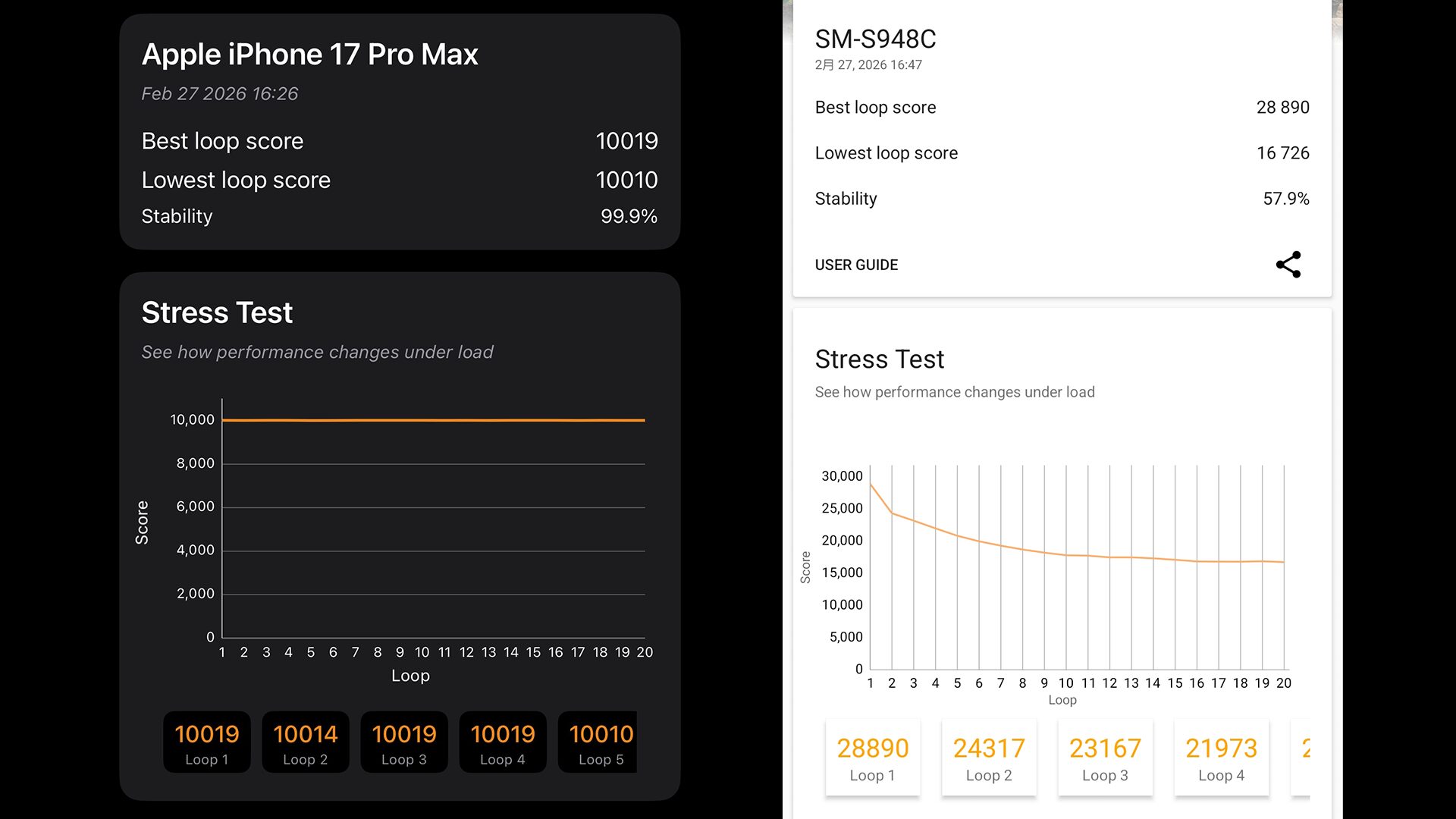Viewport: 1456px width, 819px height.
Task: Click the iPhone Best loop score row
Action: pos(399,141)
